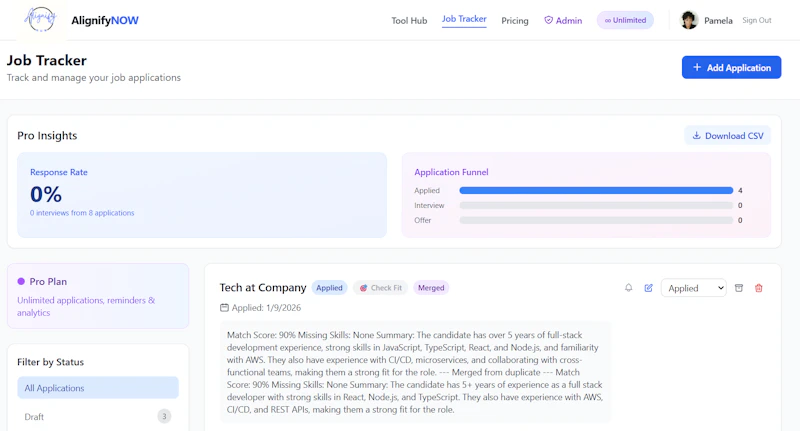
Task: Delete the Tech at Company application
Action: coord(759,288)
